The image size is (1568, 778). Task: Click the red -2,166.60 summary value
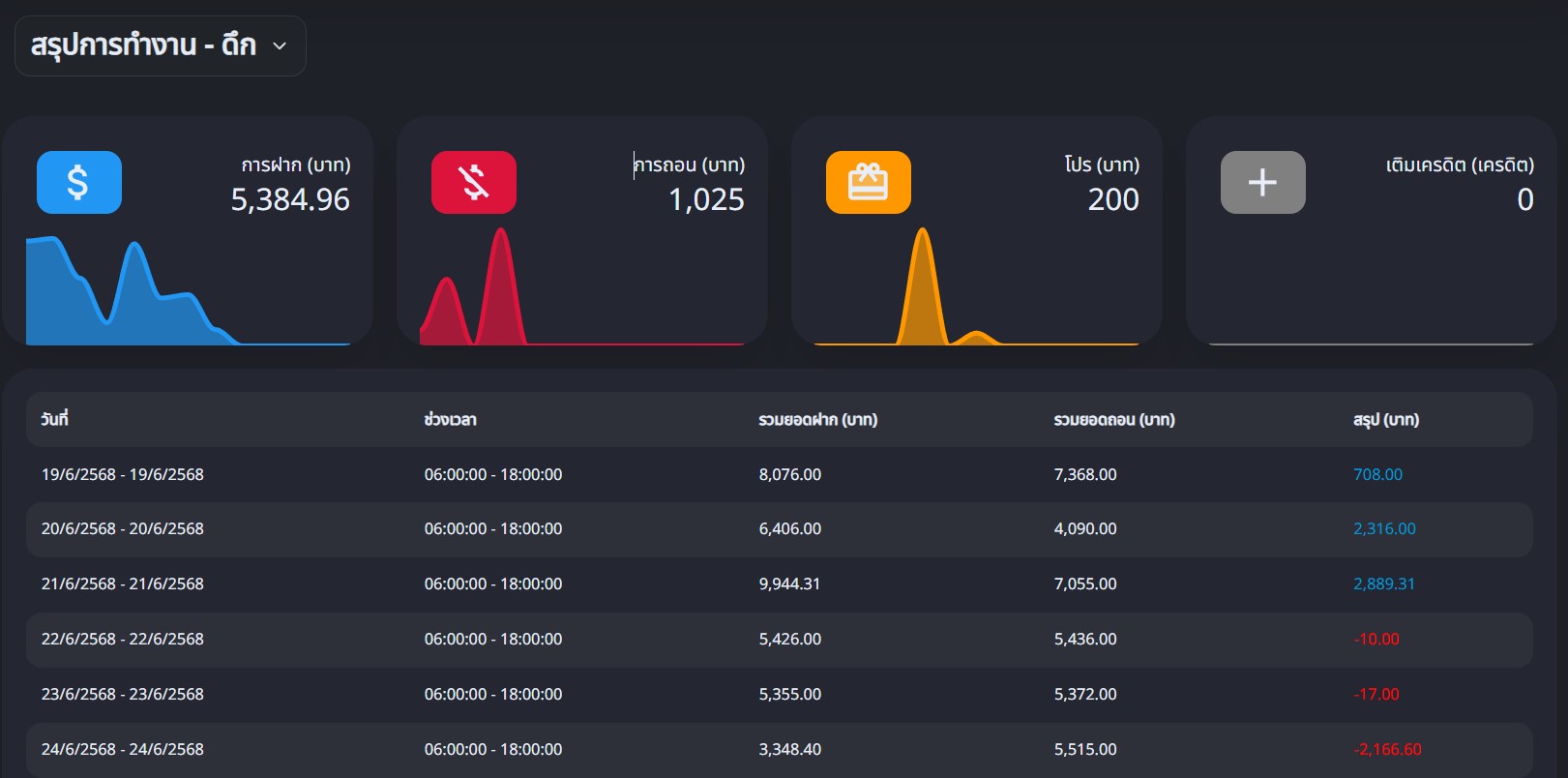1387,749
